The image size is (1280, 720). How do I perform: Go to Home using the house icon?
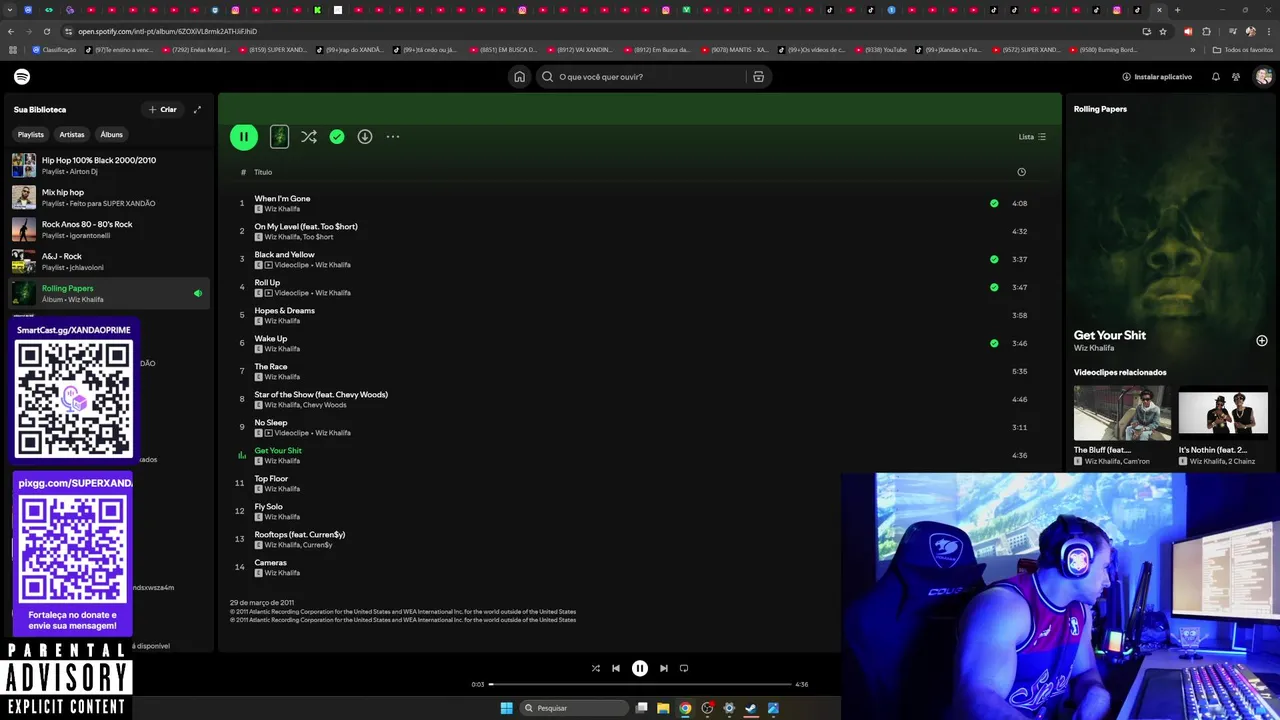coord(519,77)
